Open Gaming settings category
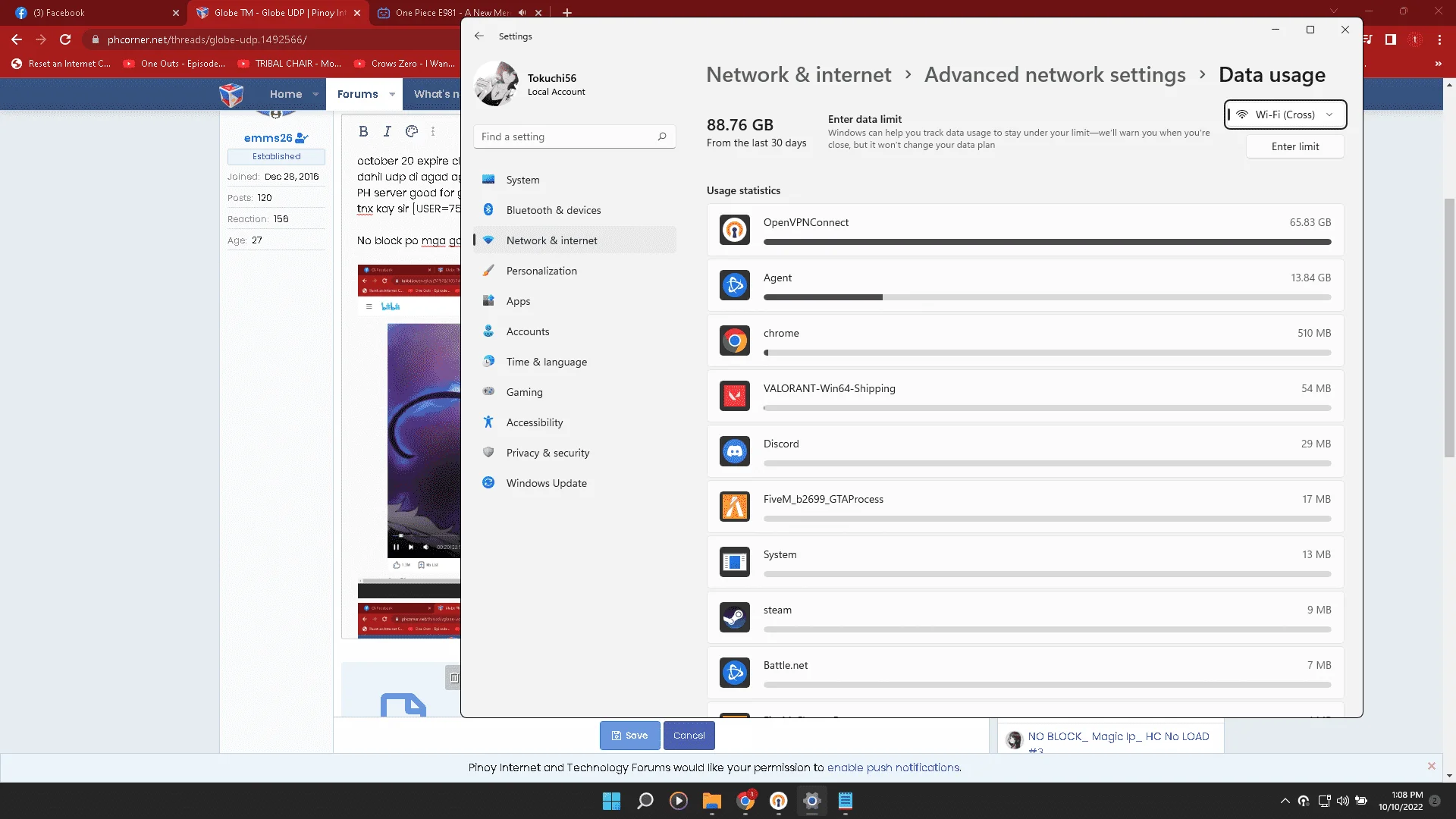 tap(574, 392)
